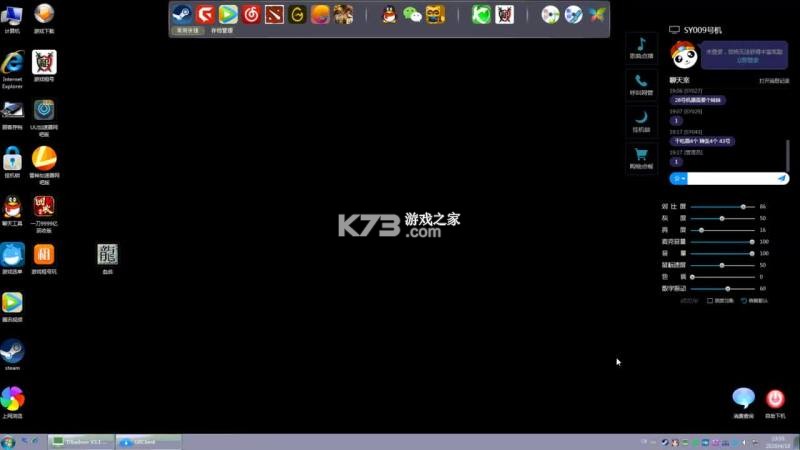
Task: Click the restore defaults button below sliders
Action: coord(754,301)
